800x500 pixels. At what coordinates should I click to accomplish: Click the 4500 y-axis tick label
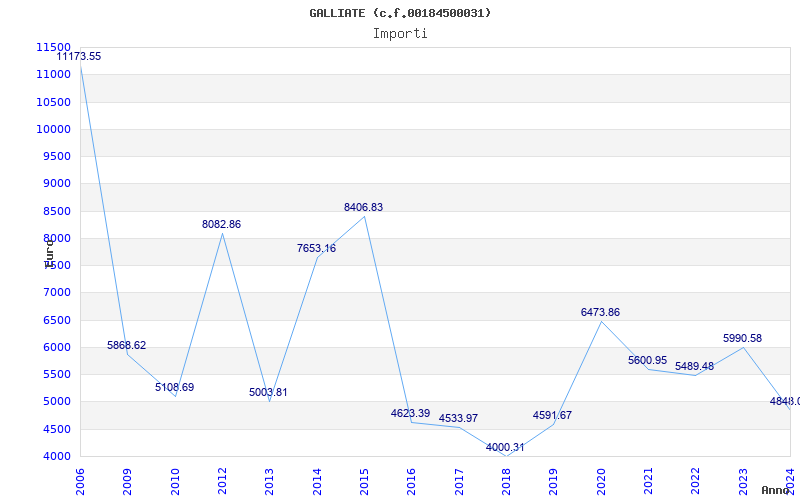(56, 430)
